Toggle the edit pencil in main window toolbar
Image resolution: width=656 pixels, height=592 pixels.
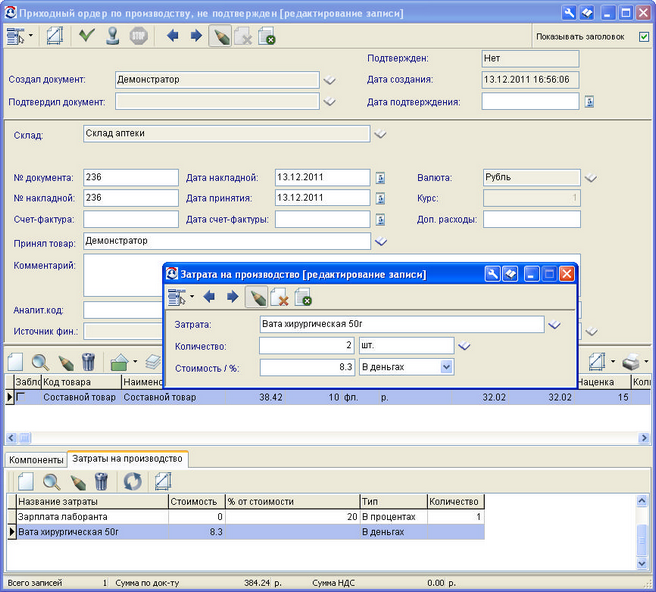pos(220,36)
